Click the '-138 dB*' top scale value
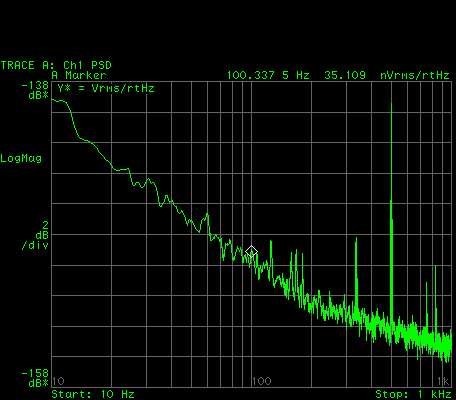456x400 pixels. (x=35, y=91)
